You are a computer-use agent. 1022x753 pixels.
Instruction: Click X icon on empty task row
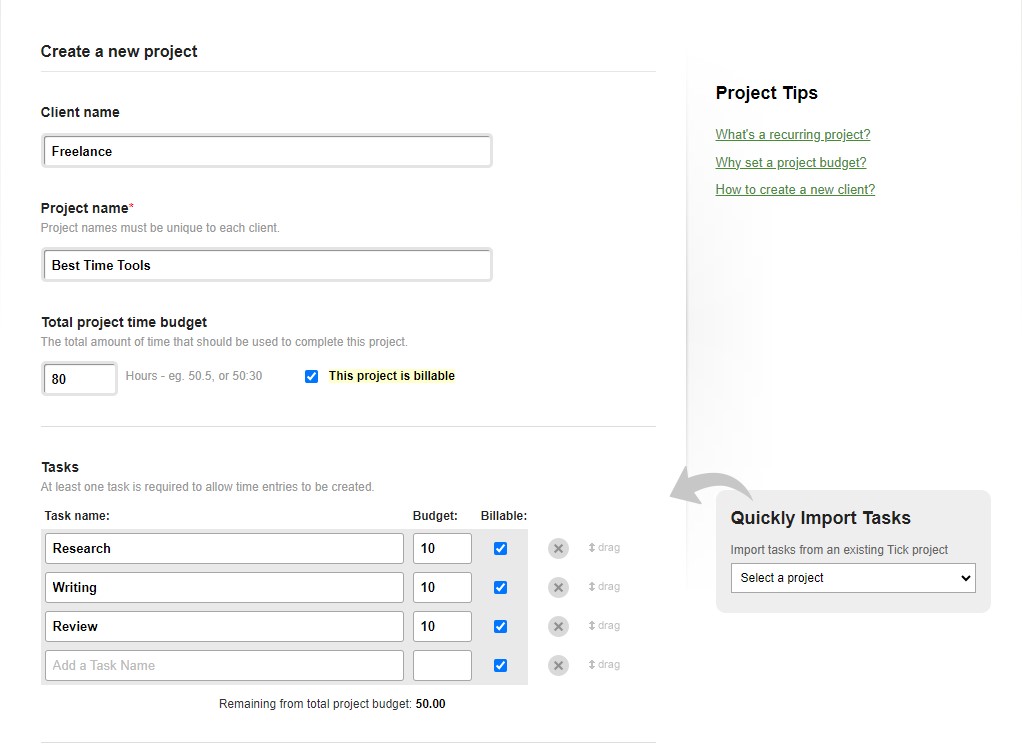(x=558, y=665)
